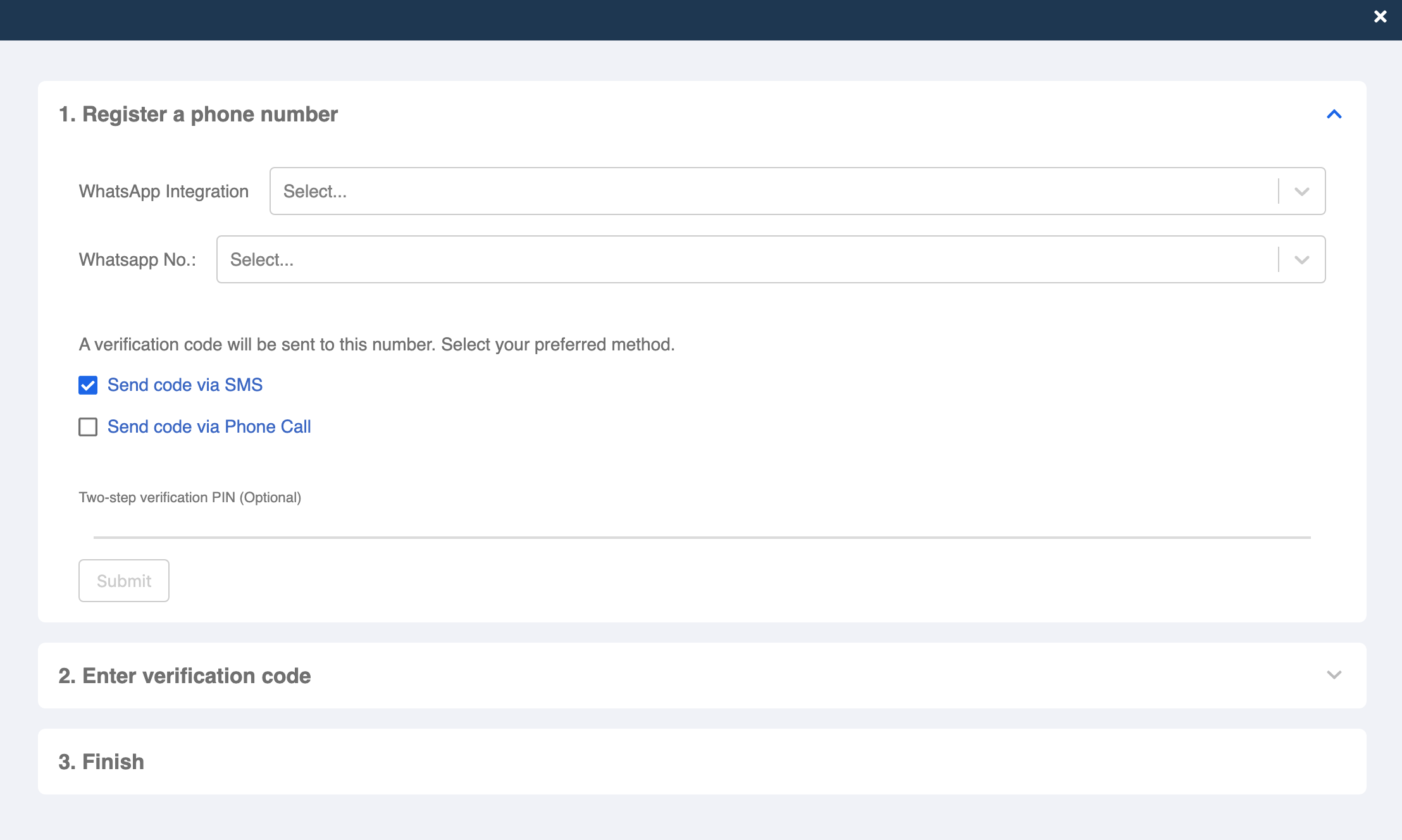
Task: Click the Two-step verification PIN (Optional) label
Action: click(x=190, y=497)
